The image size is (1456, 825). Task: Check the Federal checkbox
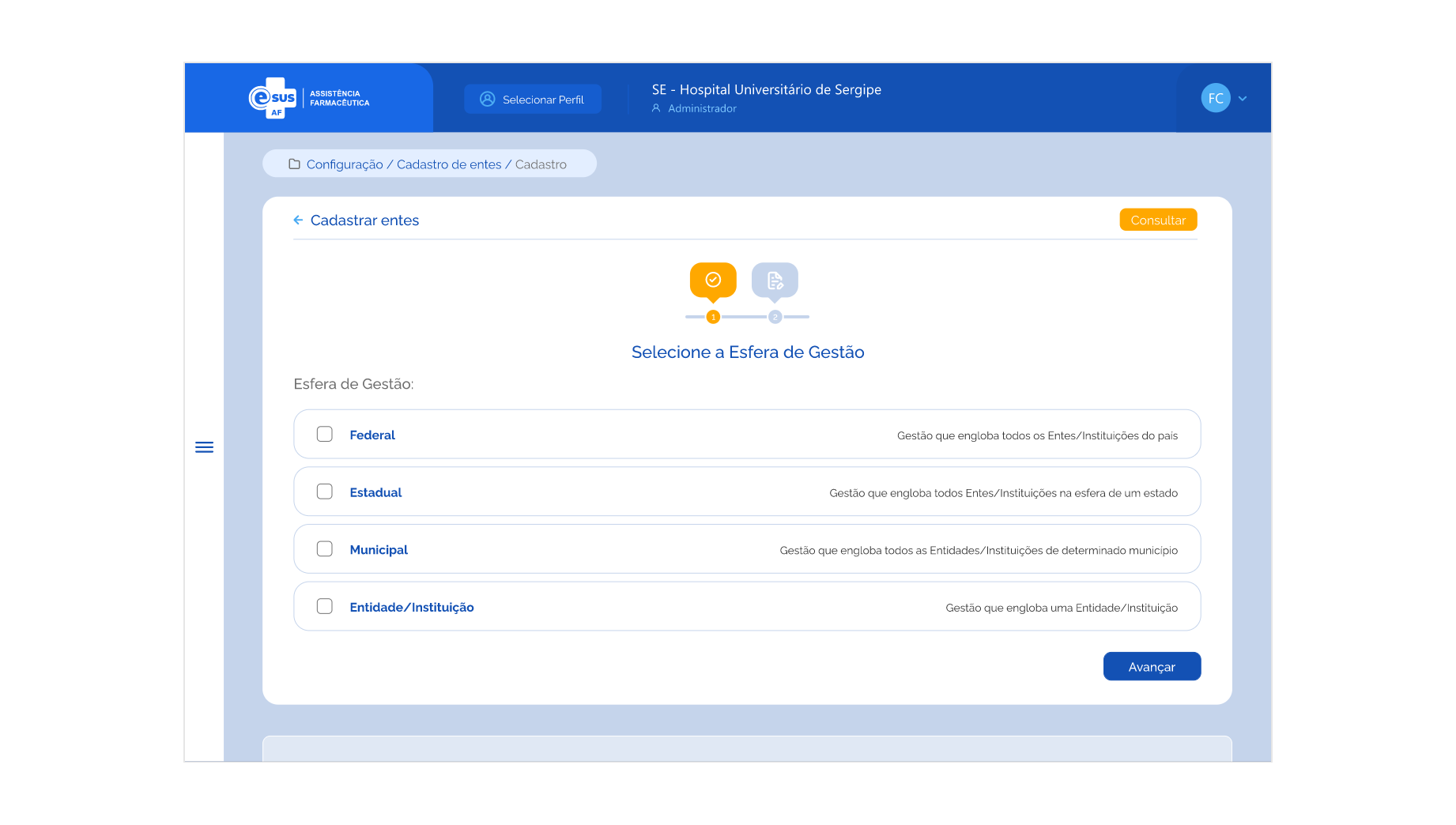325,434
